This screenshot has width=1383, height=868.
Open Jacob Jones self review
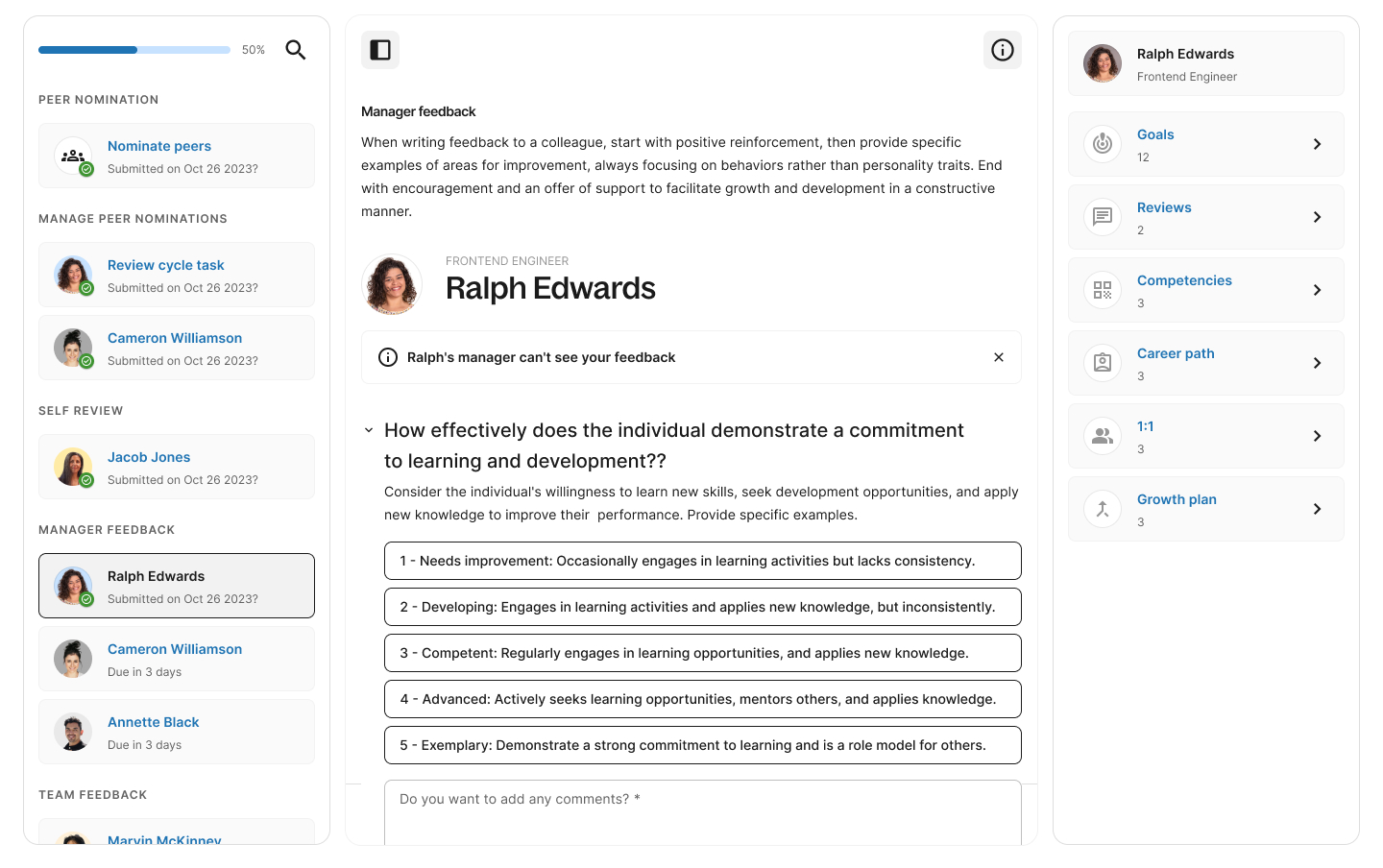coord(149,457)
